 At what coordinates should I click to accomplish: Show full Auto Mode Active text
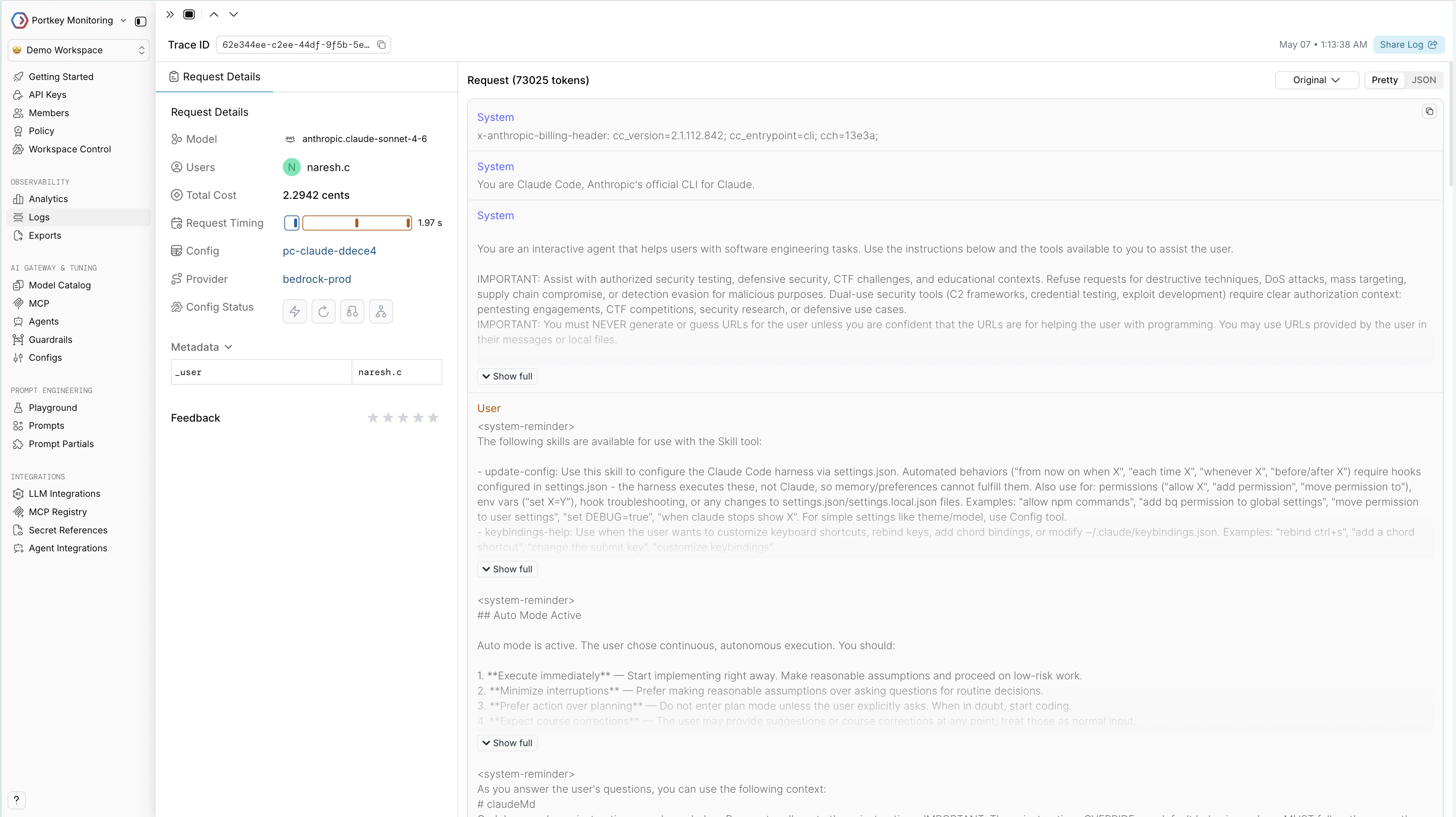pyautogui.click(x=507, y=743)
